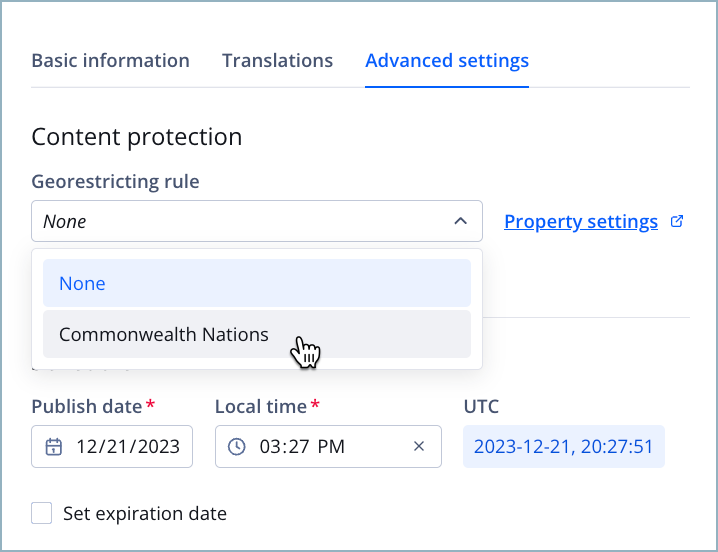Select the Advanced settings tab
Viewport: 718px width, 552px height.
pos(447,60)
